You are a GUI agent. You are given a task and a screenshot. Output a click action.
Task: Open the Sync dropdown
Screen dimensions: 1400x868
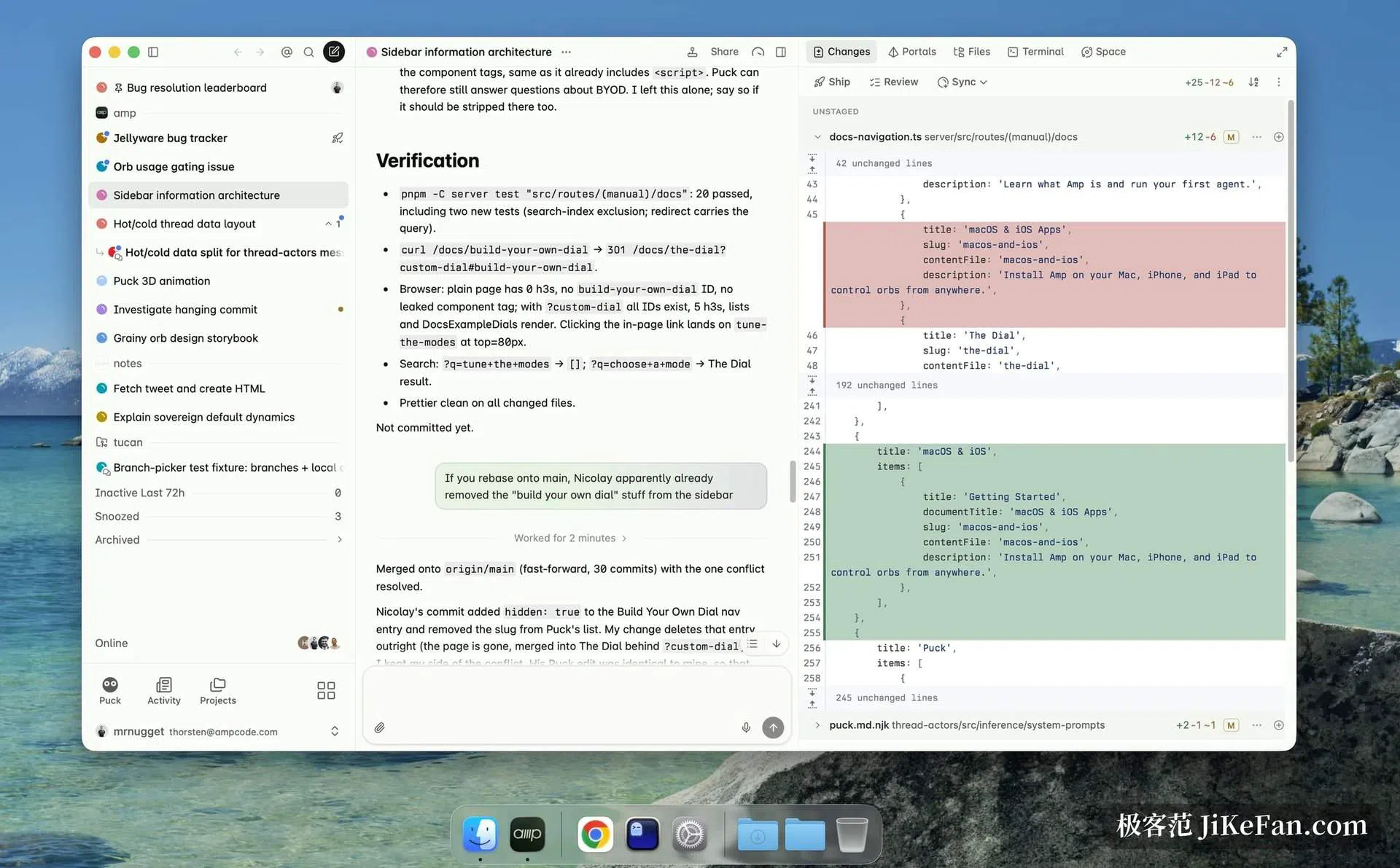tap(962, 82)
